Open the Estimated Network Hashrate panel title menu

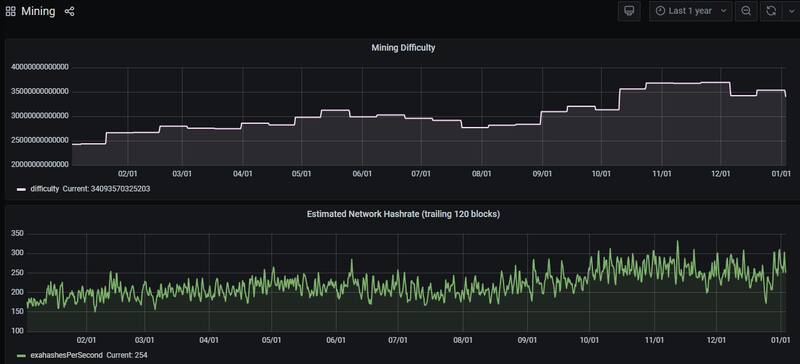pos(403,214)
